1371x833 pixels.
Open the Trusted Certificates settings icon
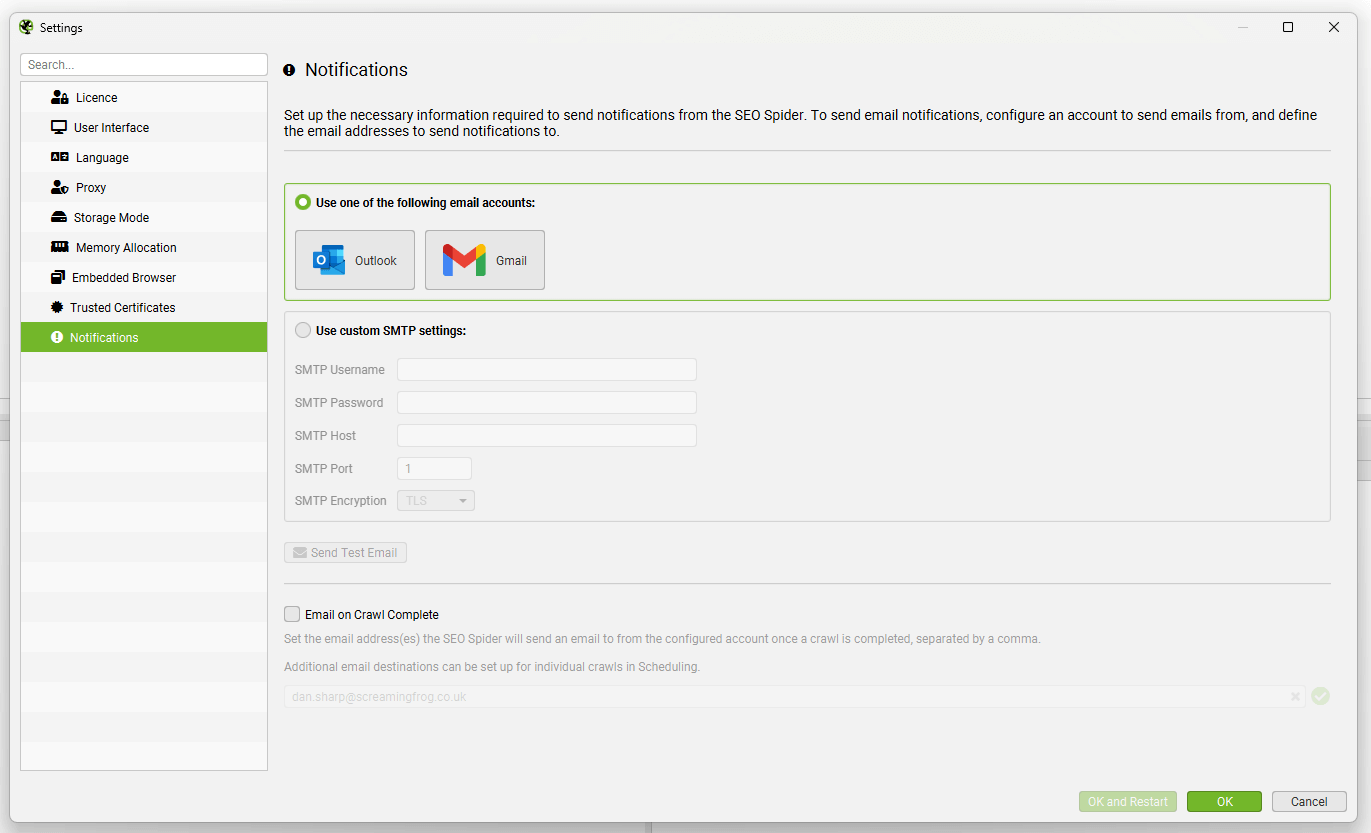pos(59,307)
